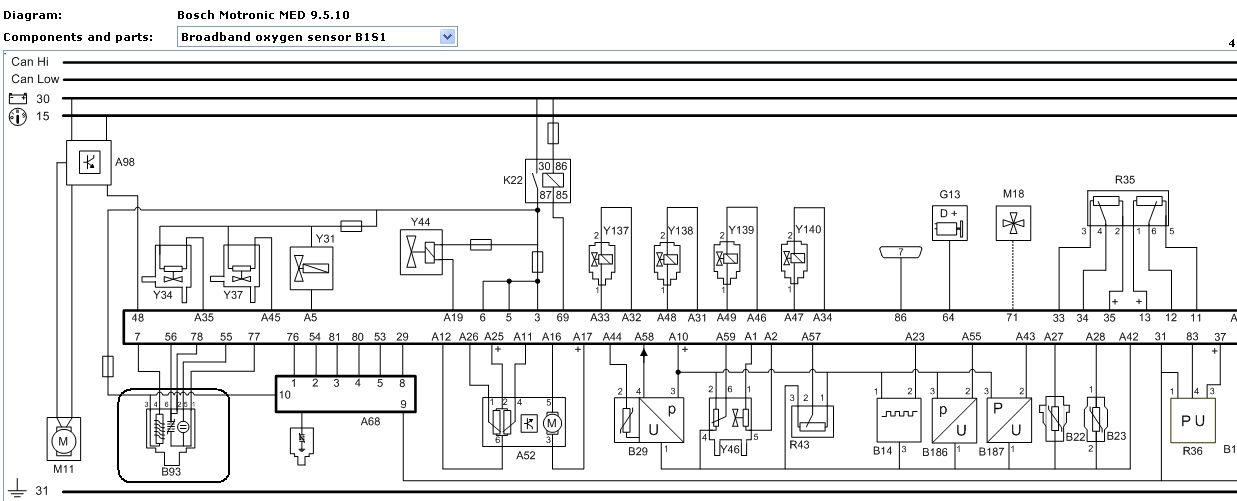Select the G13 alternator symbol
The width and height of the screenshot is (1237, 501).
tap(950, 225)
